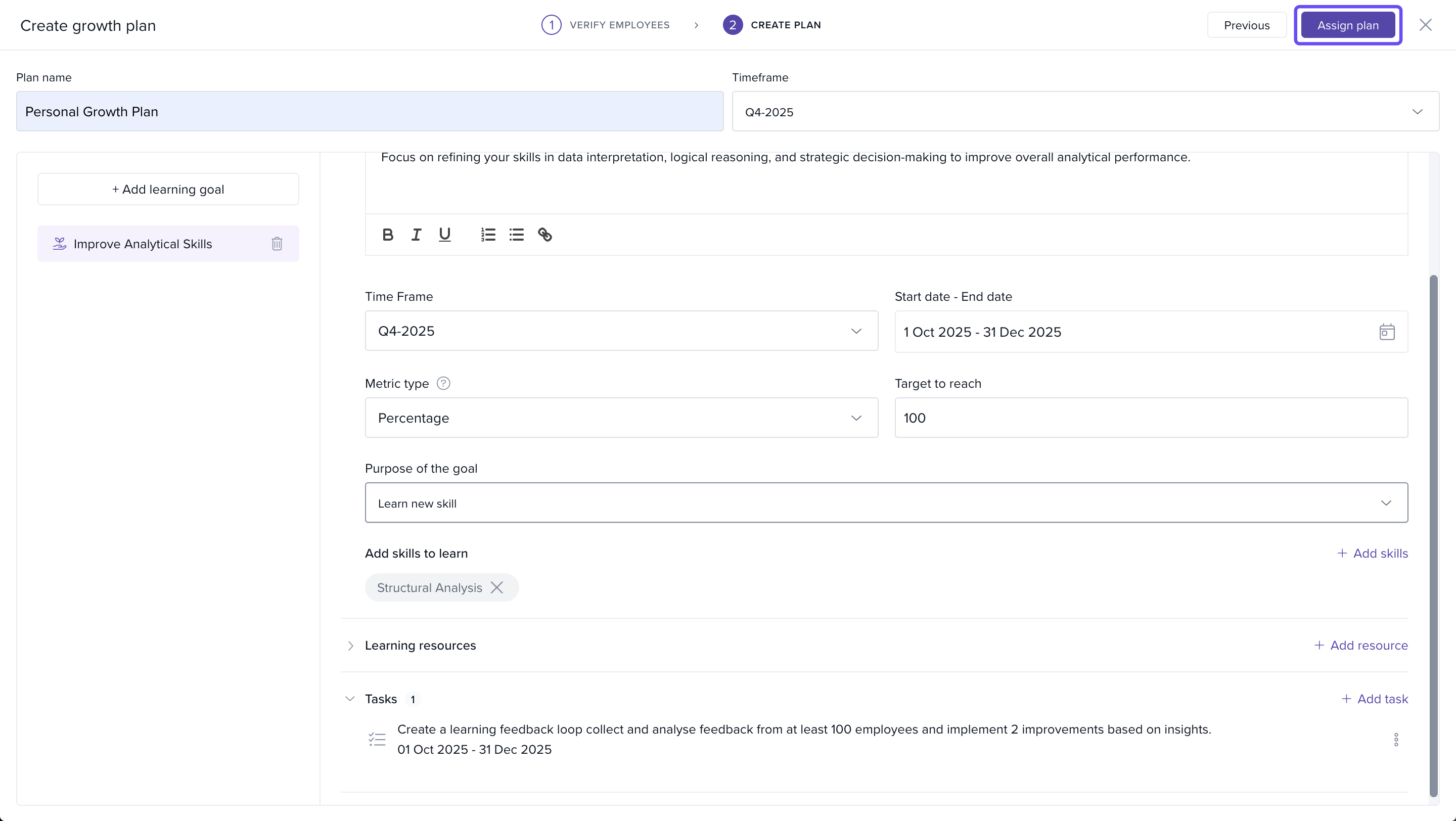Collapse the Tasks section

pyautogui.click(x=350, y=699)
